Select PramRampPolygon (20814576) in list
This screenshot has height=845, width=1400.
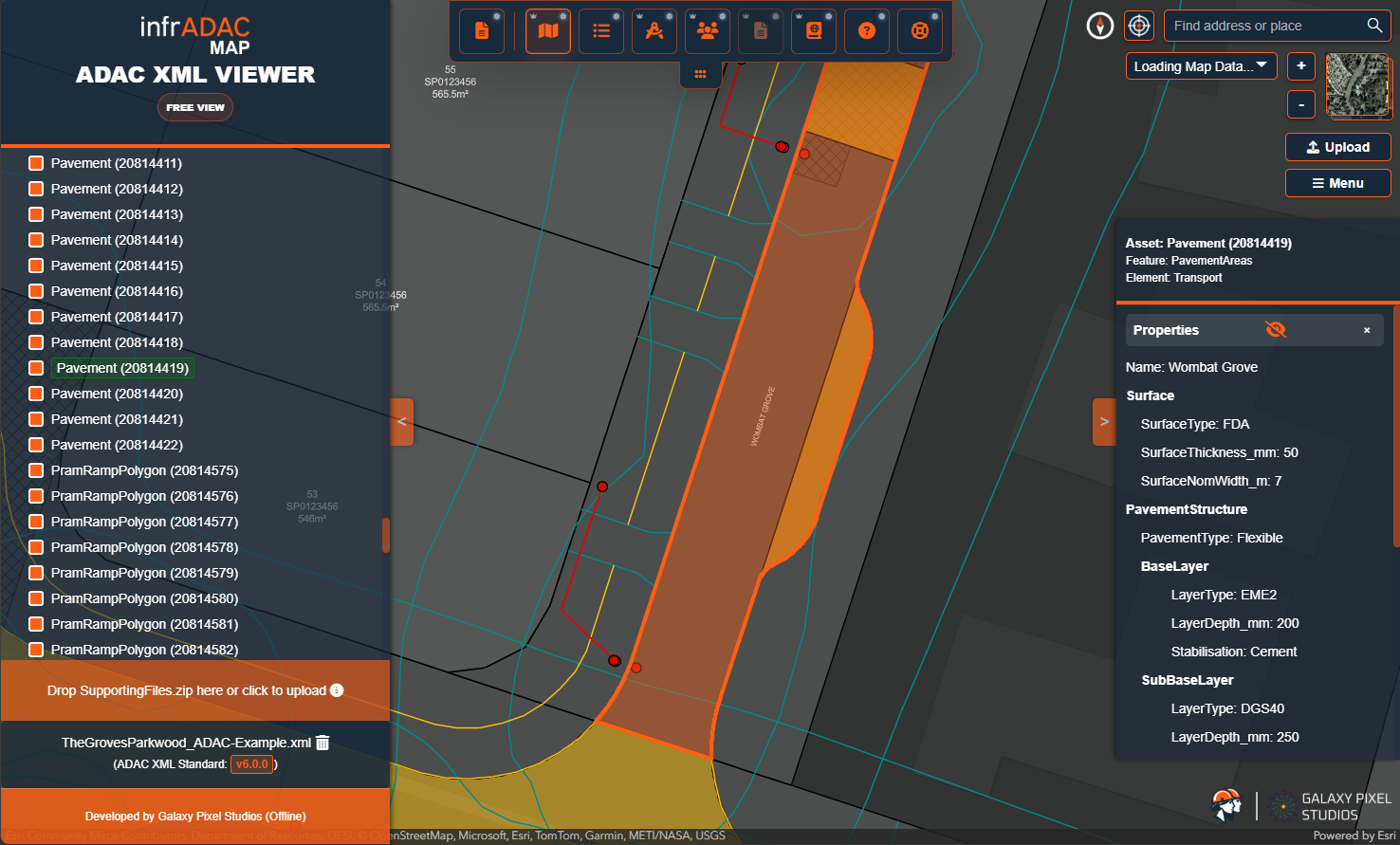(x=144, y=496)
